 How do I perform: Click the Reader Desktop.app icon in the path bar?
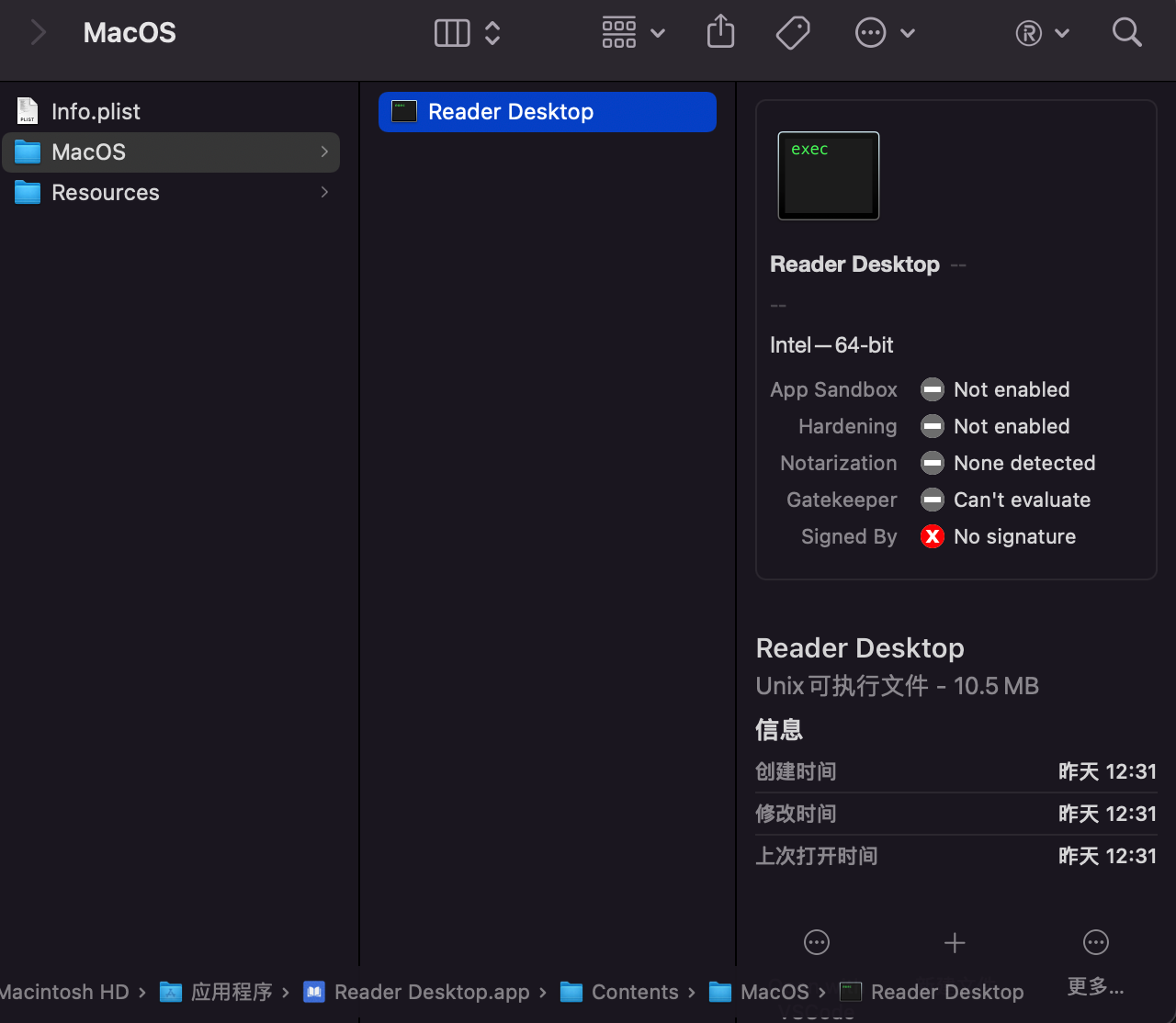click(313, 992)
